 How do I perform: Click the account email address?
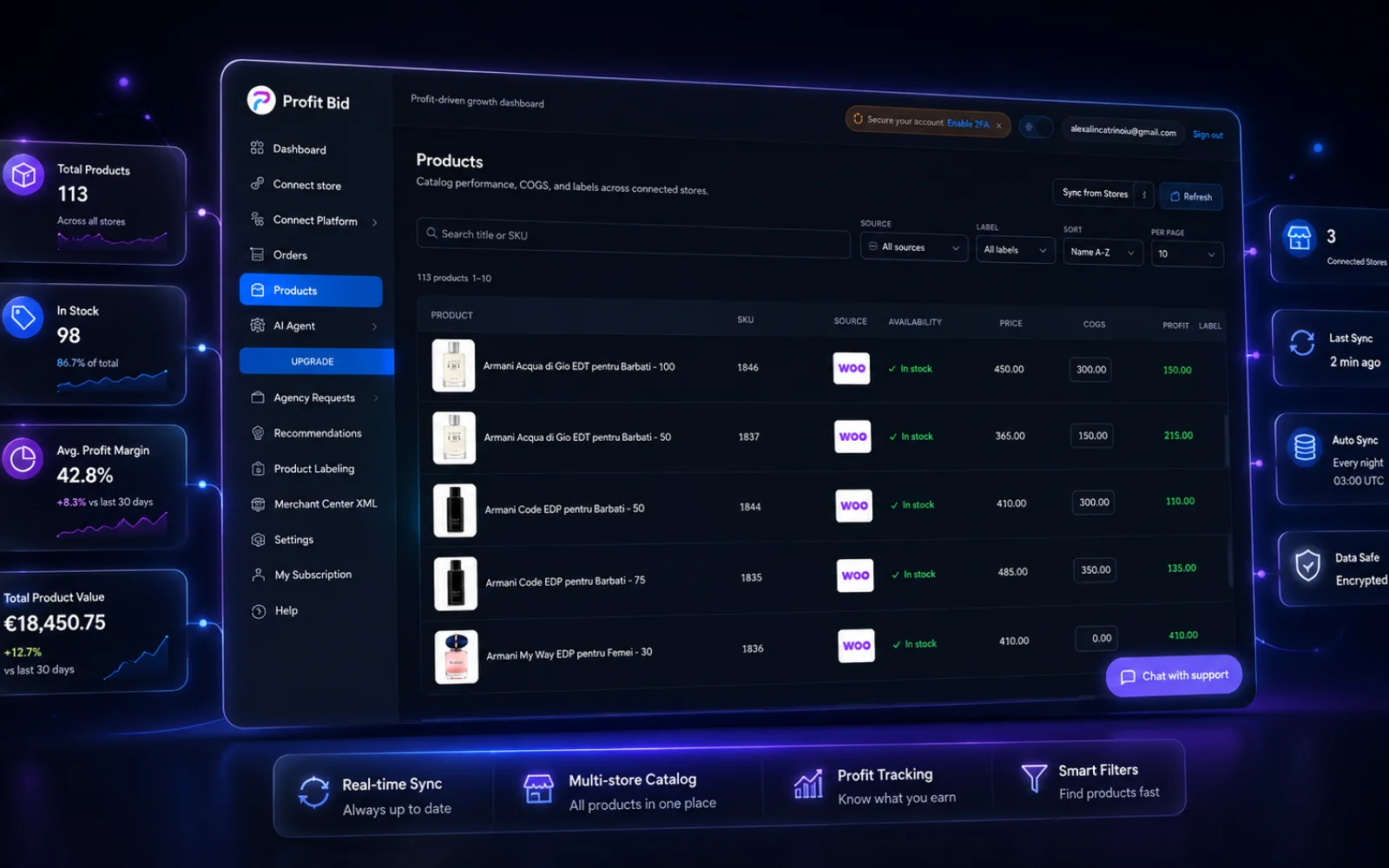(1122, 130)
